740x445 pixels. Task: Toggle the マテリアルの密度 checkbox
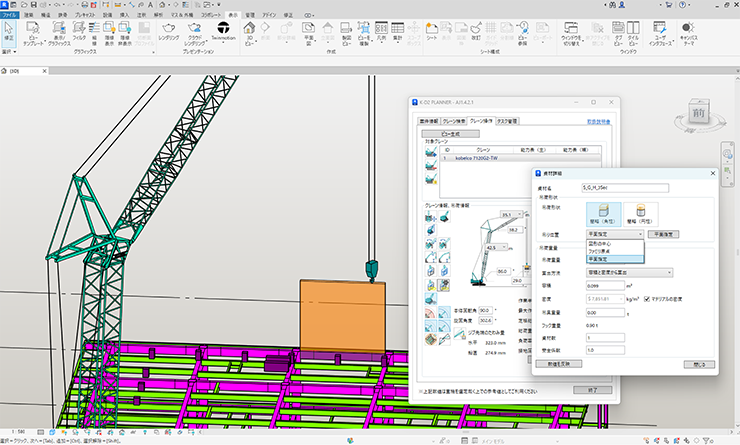pos(648,299)
